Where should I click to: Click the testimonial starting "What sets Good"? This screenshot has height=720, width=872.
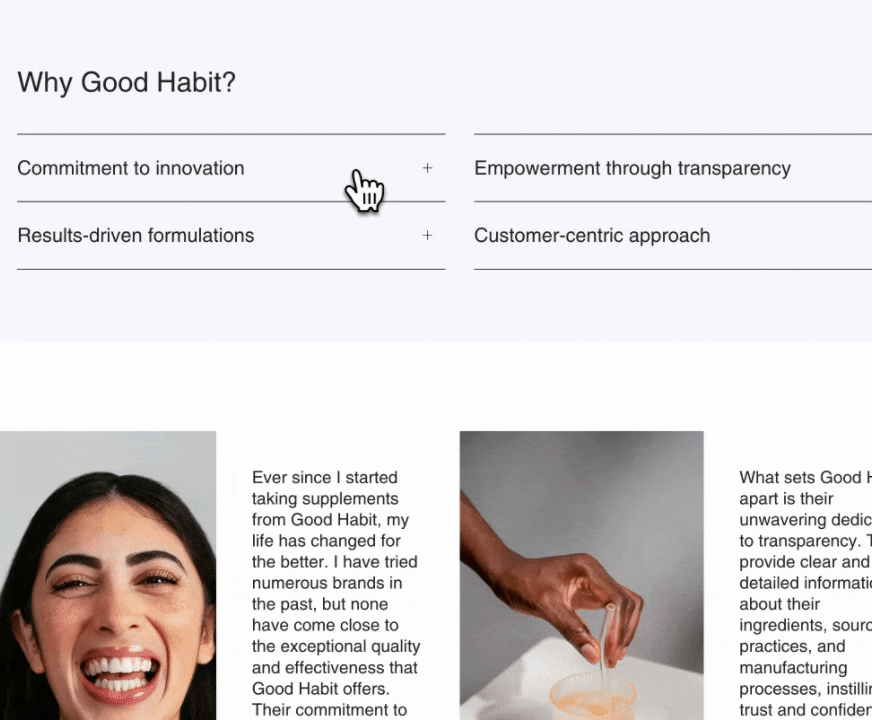tap(805, 594)
